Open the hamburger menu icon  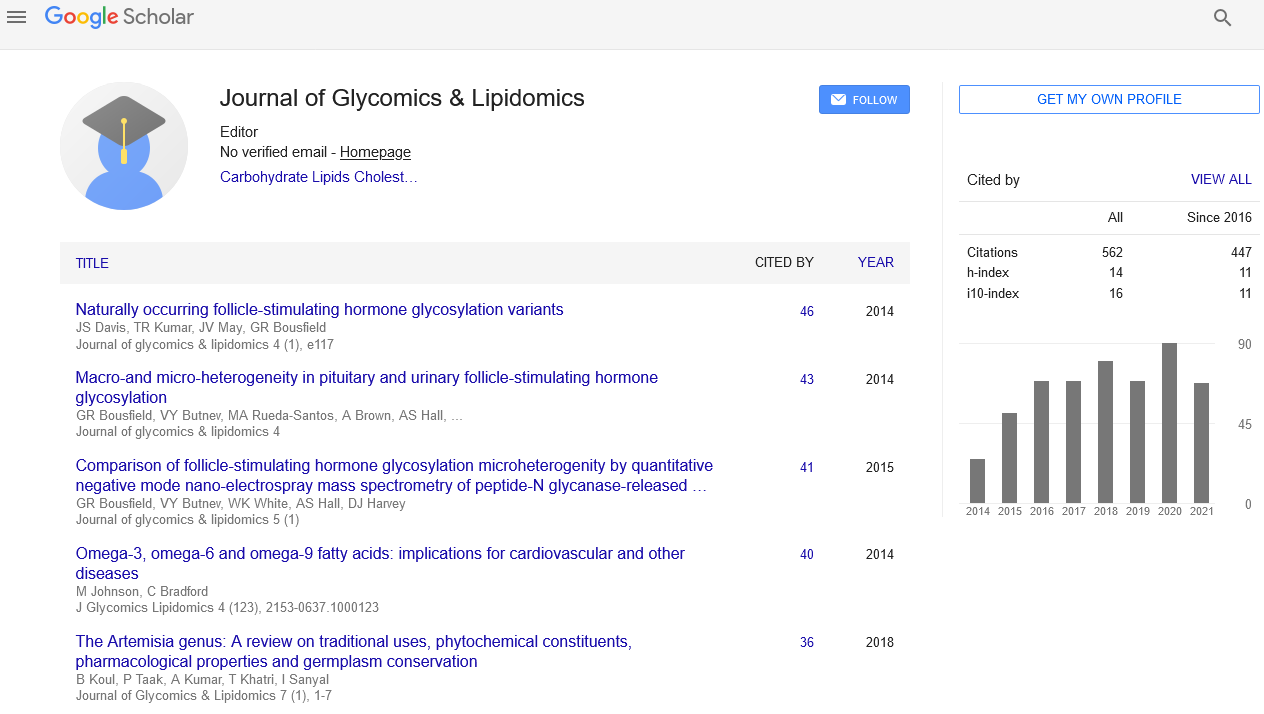click(x=16, y=17)
